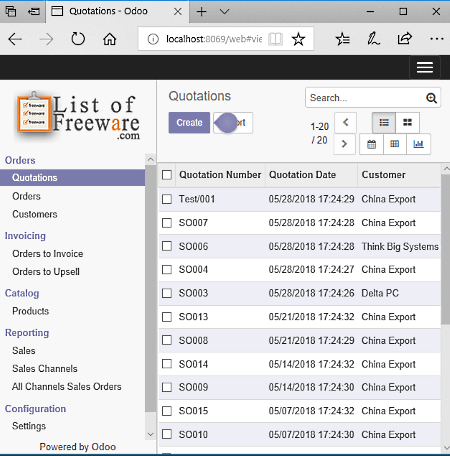Toggle the select-all header checkbox
Viewport: 450px width, 456px height.
(167, 175)
